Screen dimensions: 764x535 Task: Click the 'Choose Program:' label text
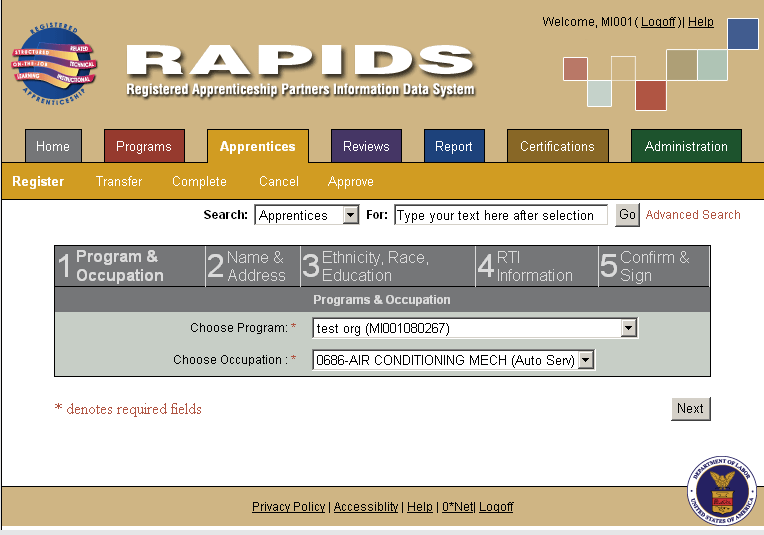click(x=239, y=328)
